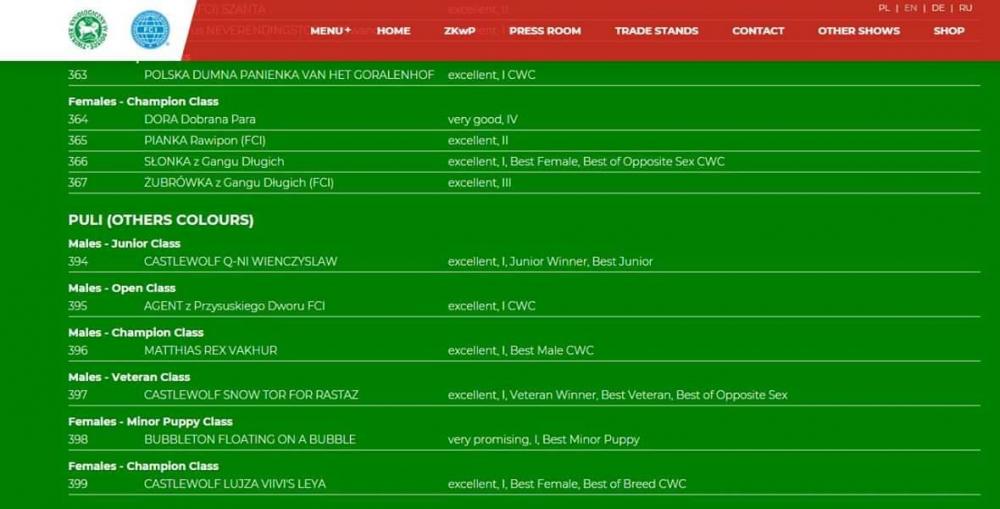Click catalogue number 364
The image size is (1000, 509).
tap(78, 119)
